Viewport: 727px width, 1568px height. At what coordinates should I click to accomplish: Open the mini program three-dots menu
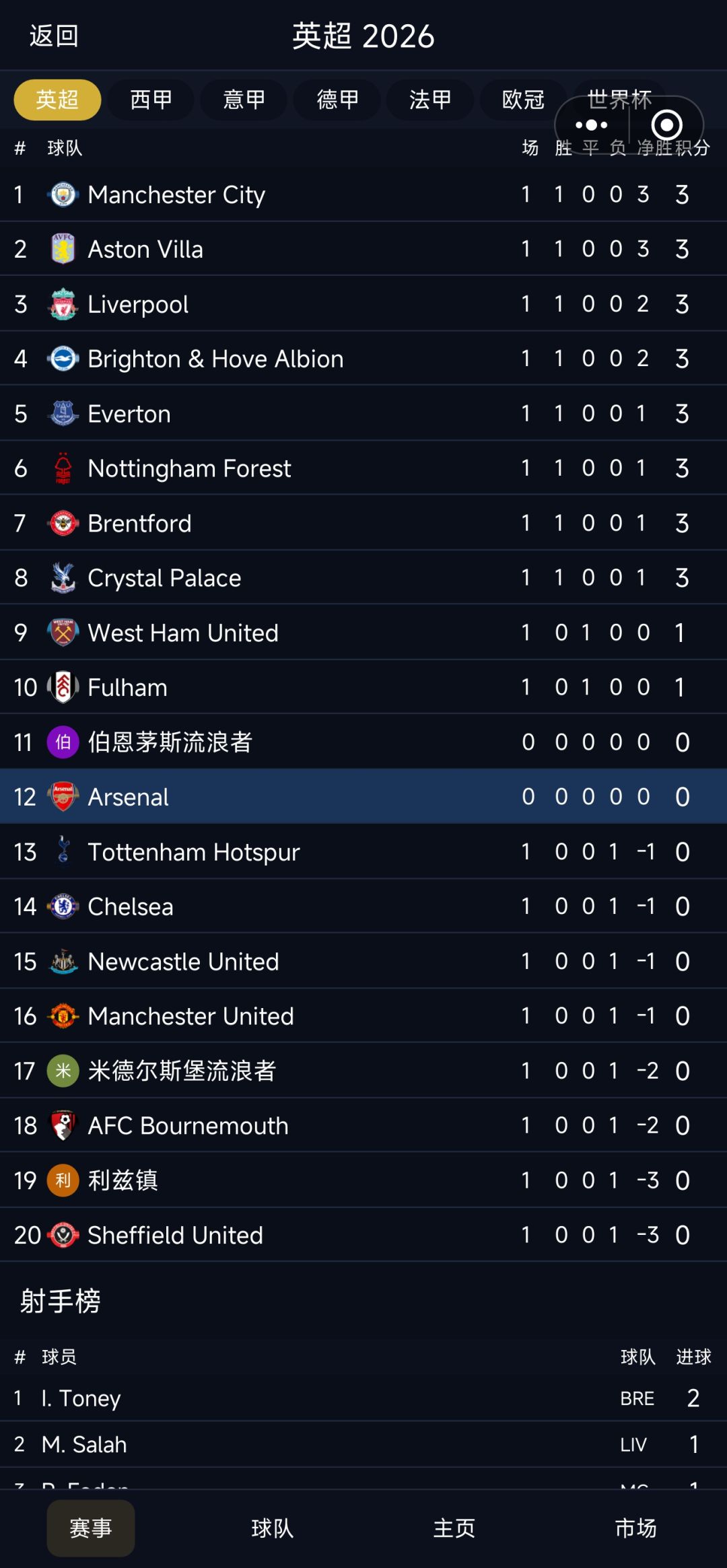(592, 125)
